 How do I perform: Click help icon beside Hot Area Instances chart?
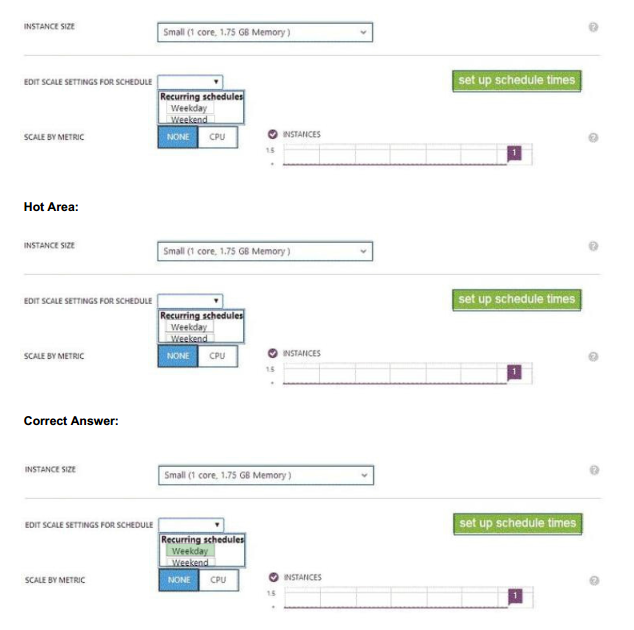point(593,356)
